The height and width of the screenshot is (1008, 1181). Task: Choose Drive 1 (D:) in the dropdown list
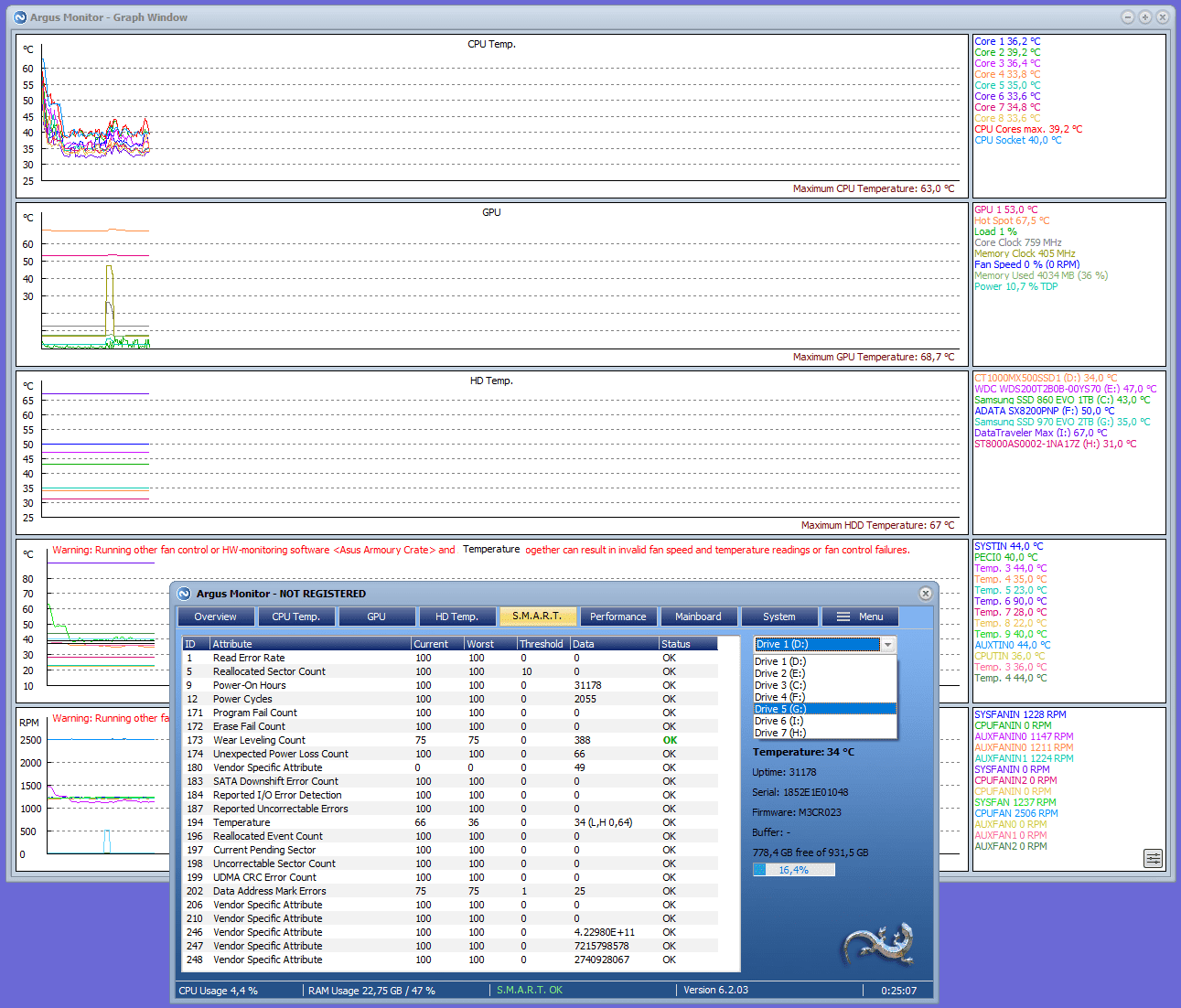[825, 661]
